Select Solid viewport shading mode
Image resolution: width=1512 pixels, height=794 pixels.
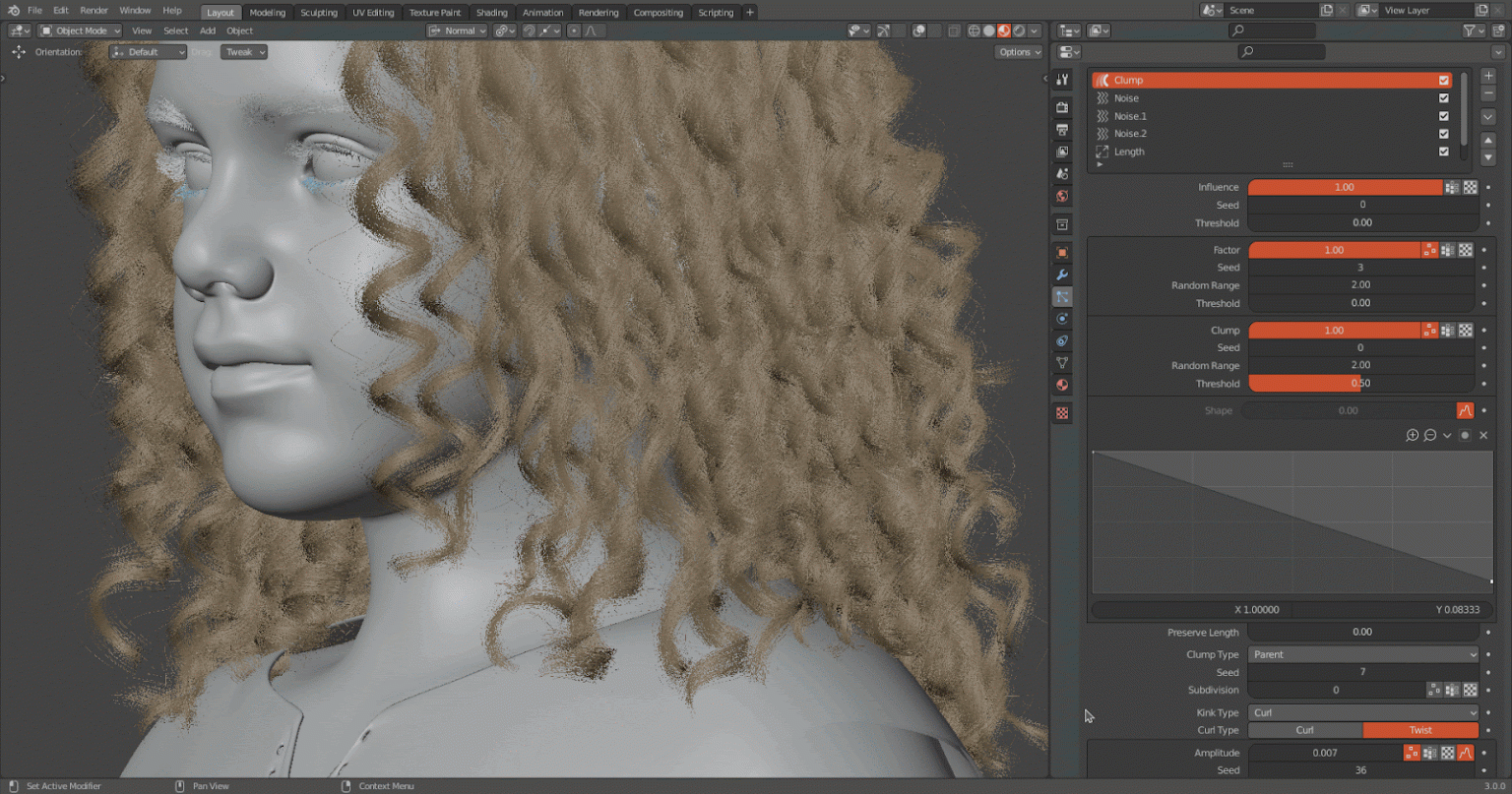pos(989,31)
